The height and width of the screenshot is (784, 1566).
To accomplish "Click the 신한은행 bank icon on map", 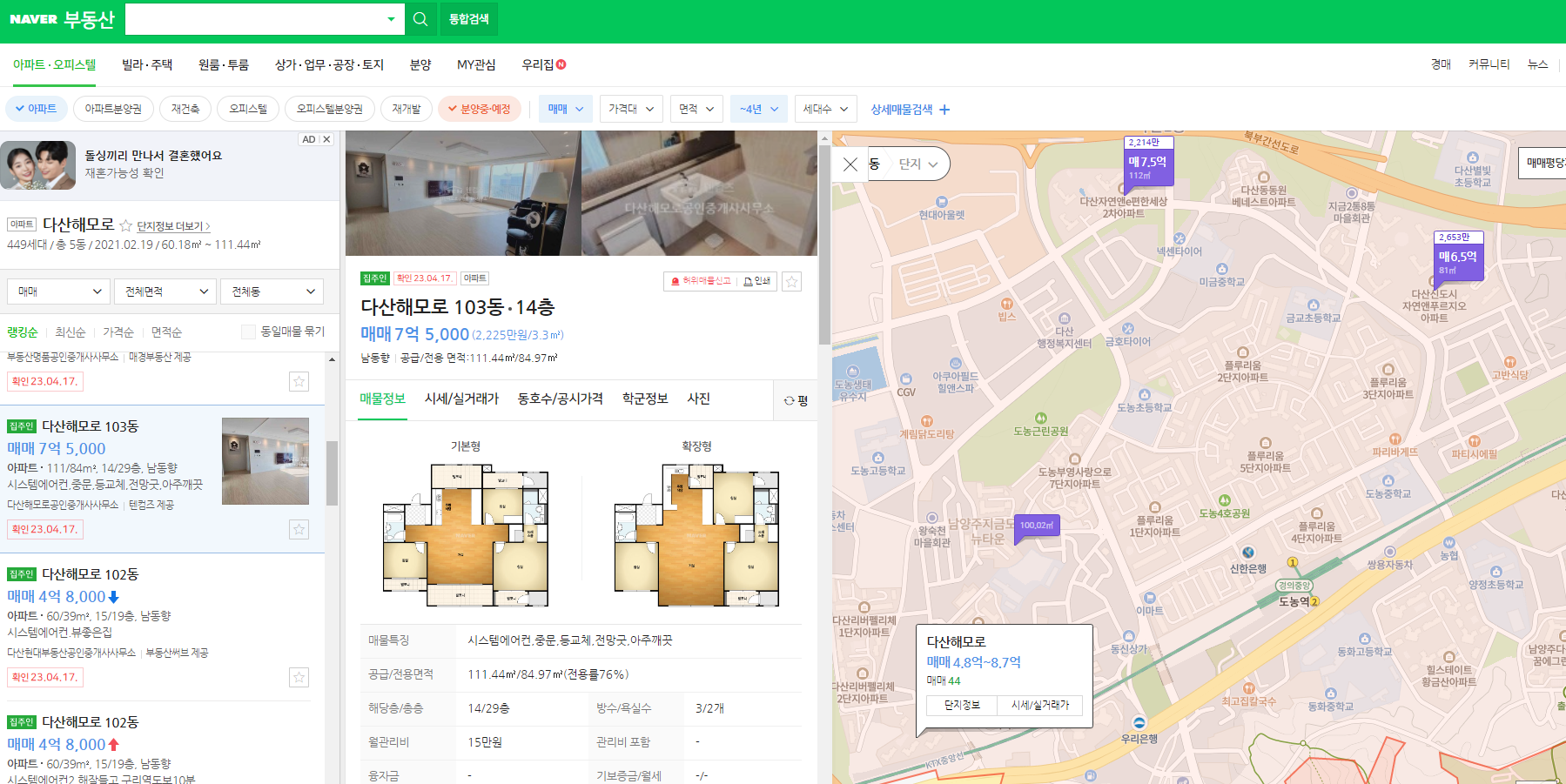I will click(x=1248, y=553).
